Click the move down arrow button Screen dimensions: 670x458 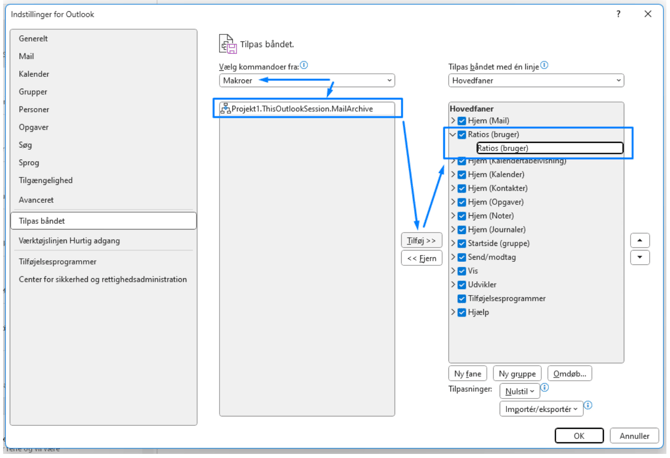pos(640,258)
